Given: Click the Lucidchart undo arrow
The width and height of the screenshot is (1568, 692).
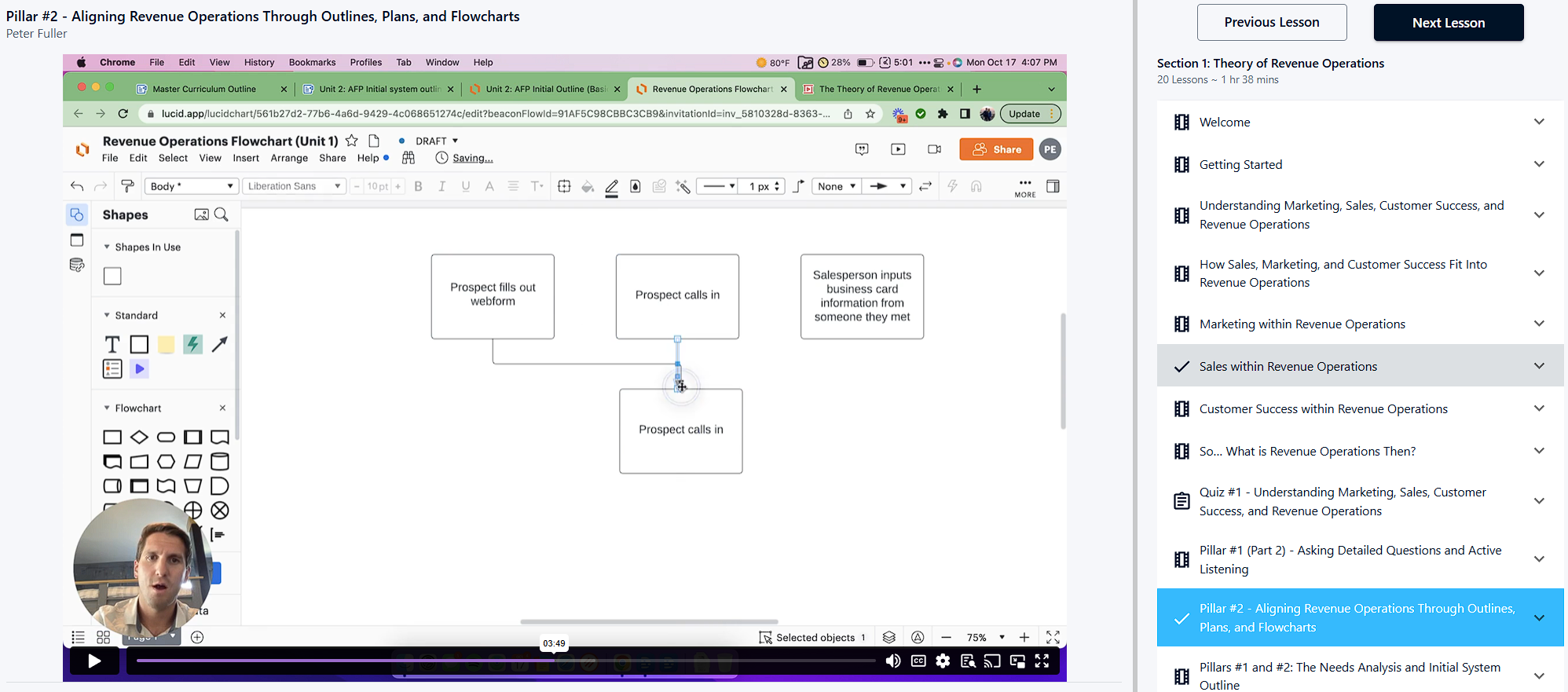Looking at the screenshot, I should tap(77, 186).
